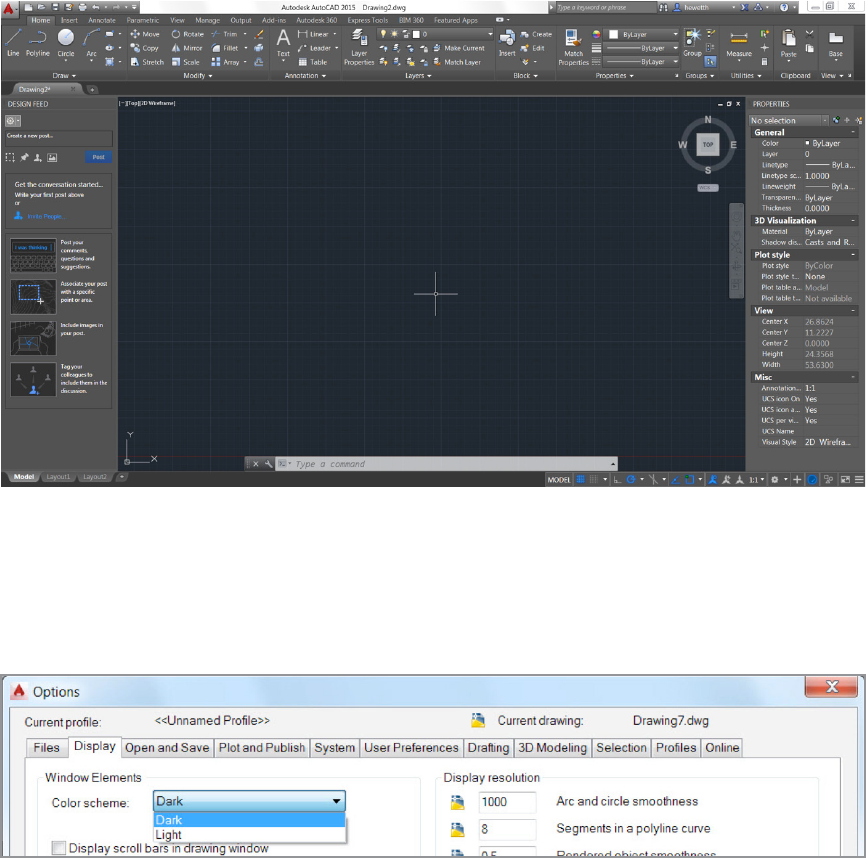Switch to the Annotate ribbon tab
The width and height of the screenshot is (866, 858).
click(x=102, y=20)
